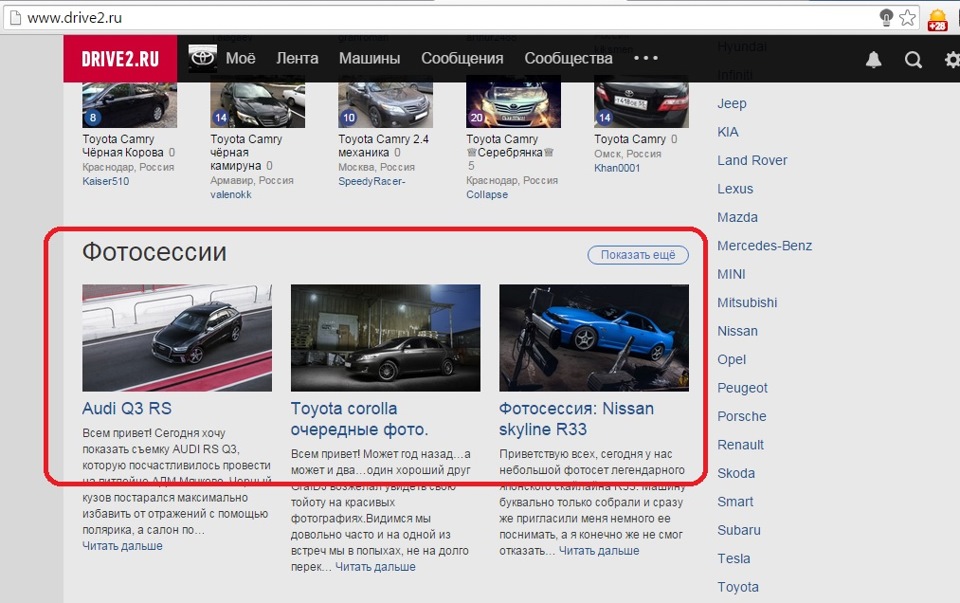The width and height of the screenshot is (960, 603).
Task: Open the notifications bell icon
Action: [x=874, y=59]
